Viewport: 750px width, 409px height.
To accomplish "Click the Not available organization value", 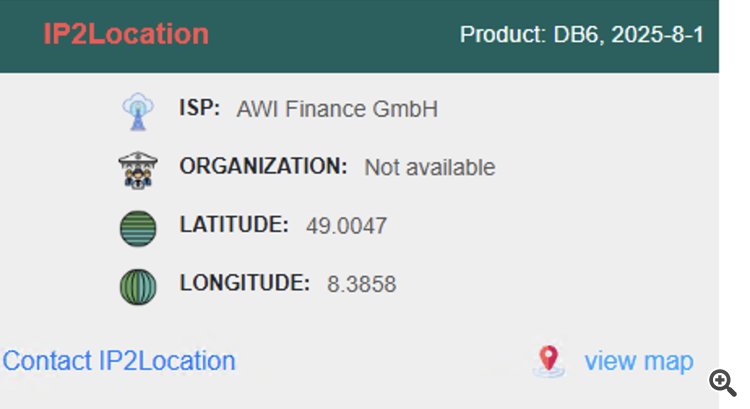I will click(x=429, y=168).
